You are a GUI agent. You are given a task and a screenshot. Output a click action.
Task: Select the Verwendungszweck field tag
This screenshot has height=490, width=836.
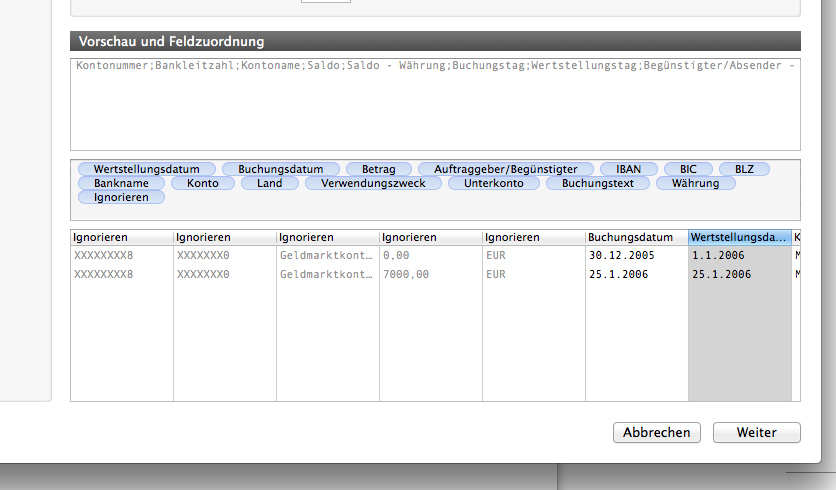pyautogui.click(x=373, y=183)
